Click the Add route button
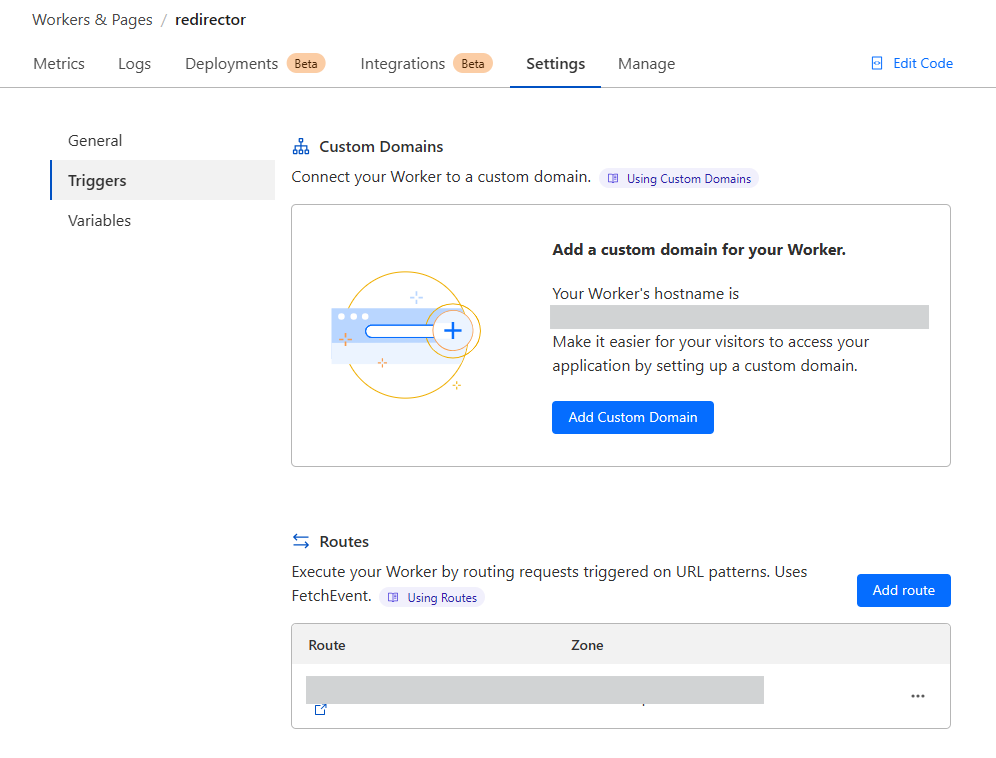This screenshot has height=758, width=996. 903,590
